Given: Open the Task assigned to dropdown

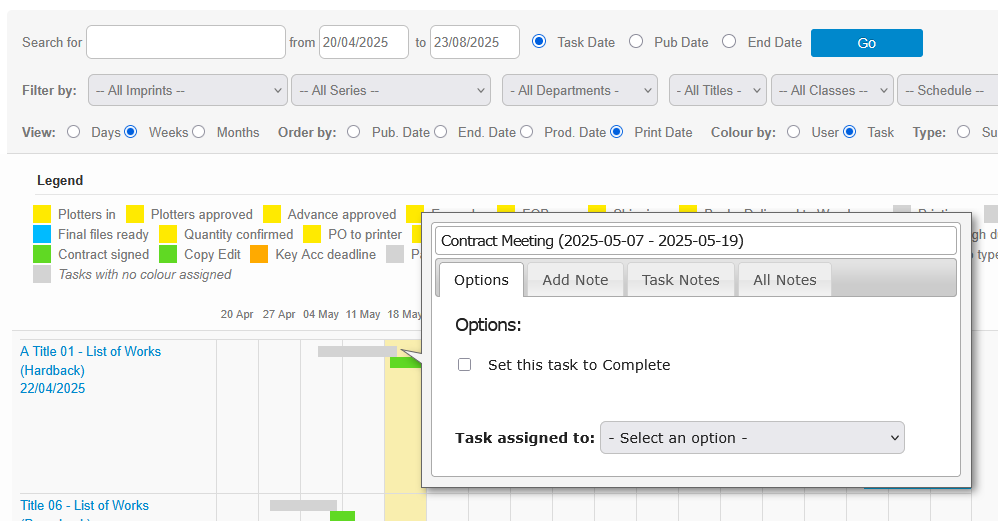Looking at the screenshot, I should [x=752, y=438].
